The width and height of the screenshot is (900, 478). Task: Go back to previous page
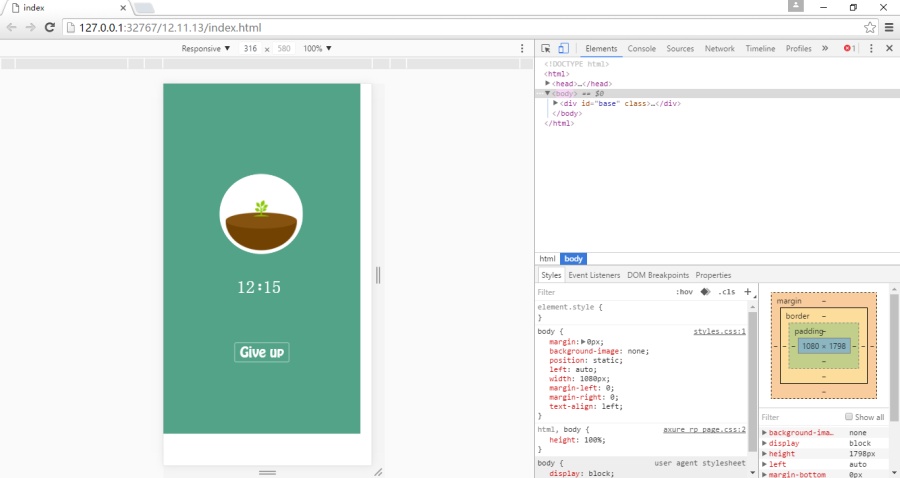(11, 27)
